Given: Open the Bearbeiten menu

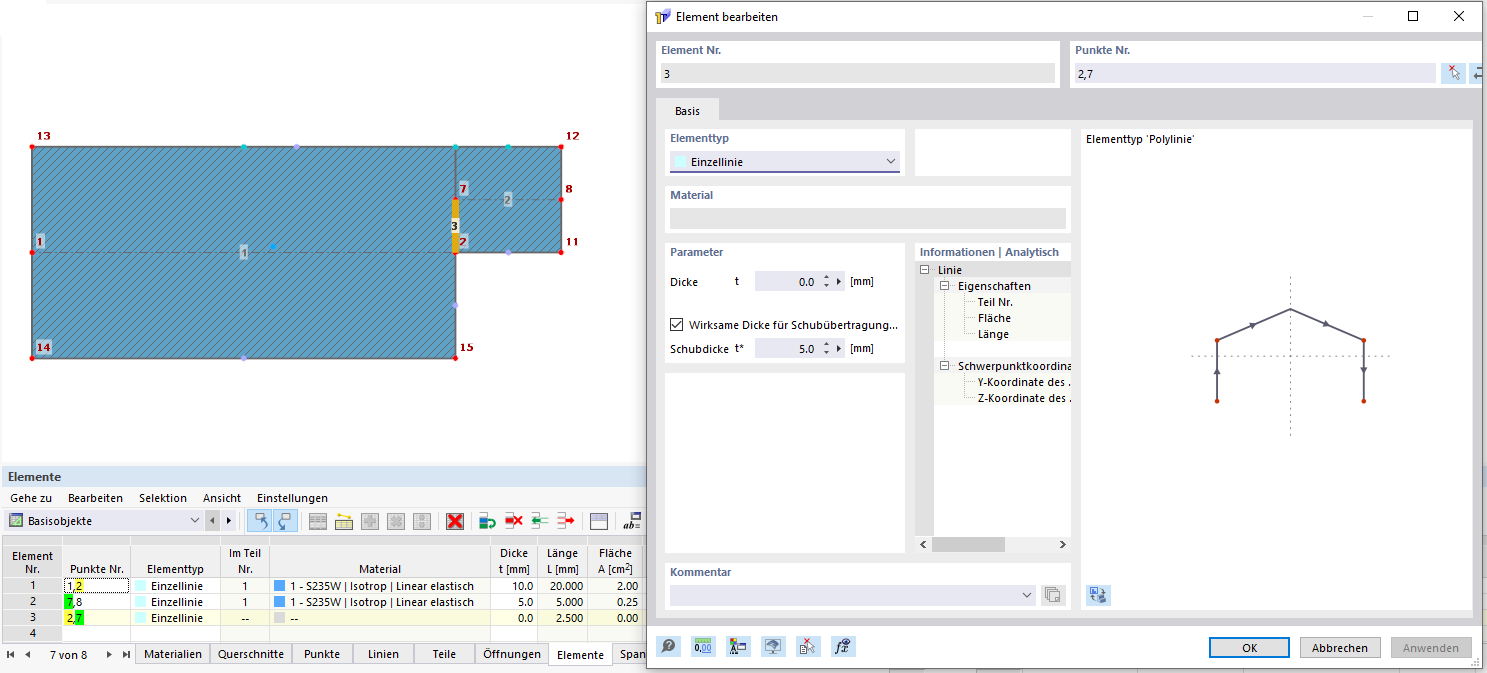Looking at the screenshot, I should pyautogui.click(x=95, y=498).
